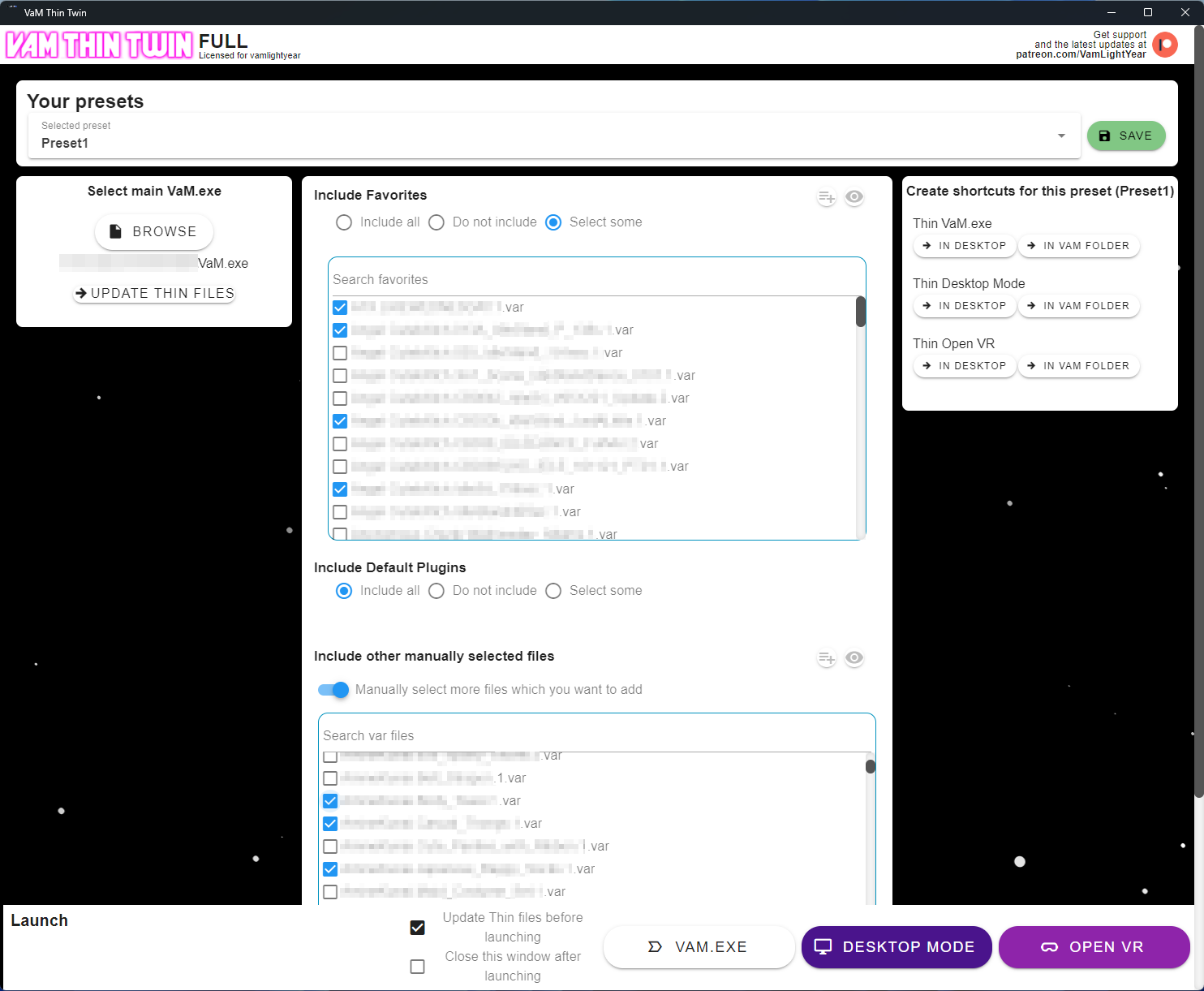Click the add-list icon beside Include Favorites
The height and width of the screenshot is (991, 1204).
827,197
